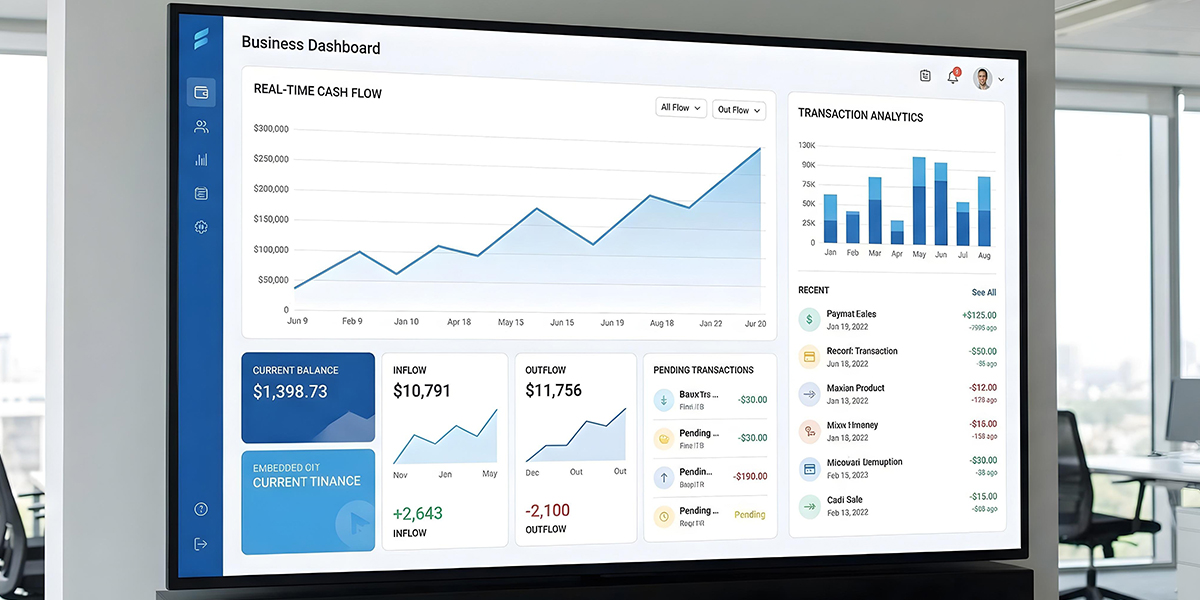The height and width of the screenshot is (600, 1200).
Task: Click the See All link in Recent
Action: [x=983, y=293]
